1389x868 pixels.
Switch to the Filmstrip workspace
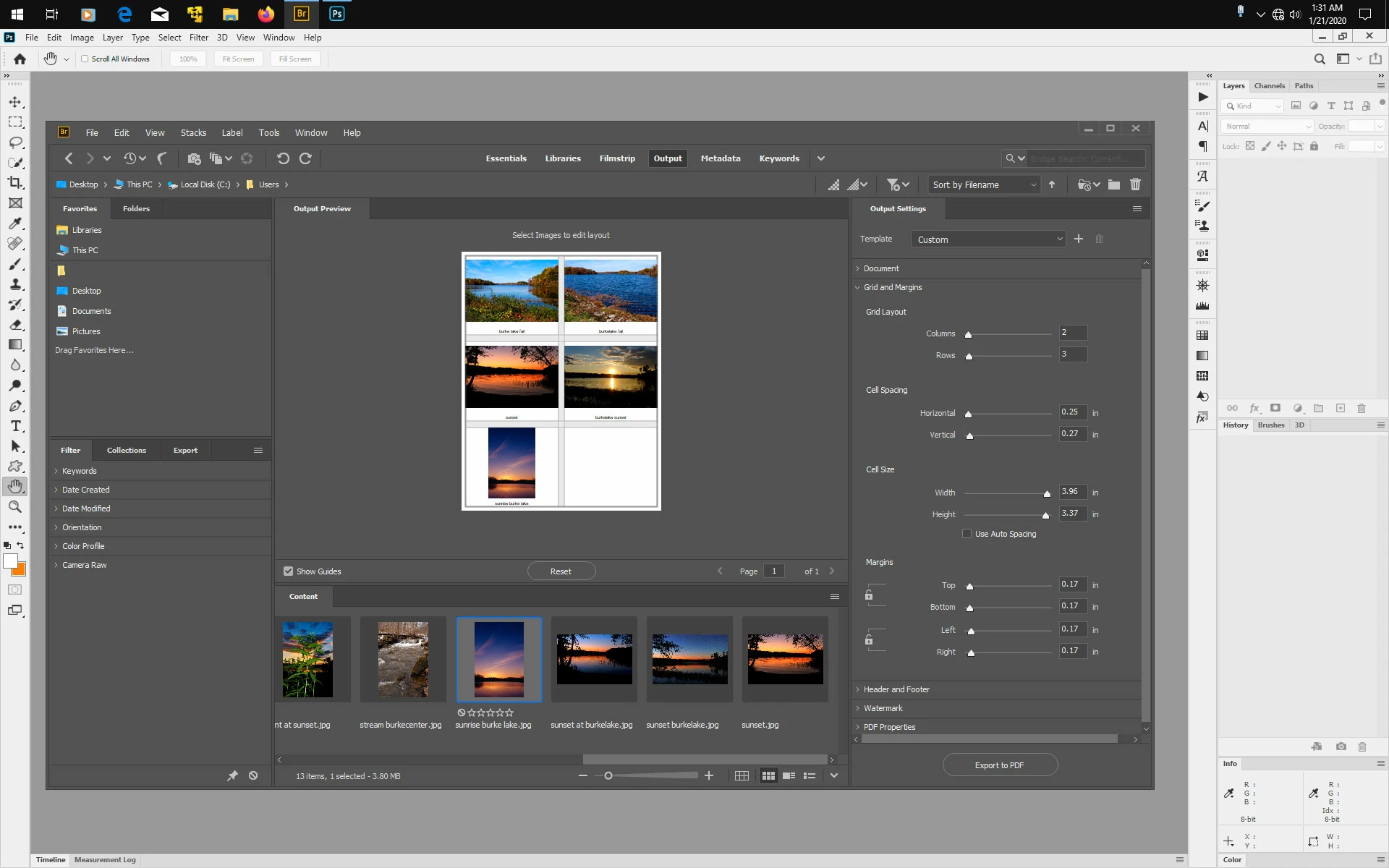[x=617, y=158]
